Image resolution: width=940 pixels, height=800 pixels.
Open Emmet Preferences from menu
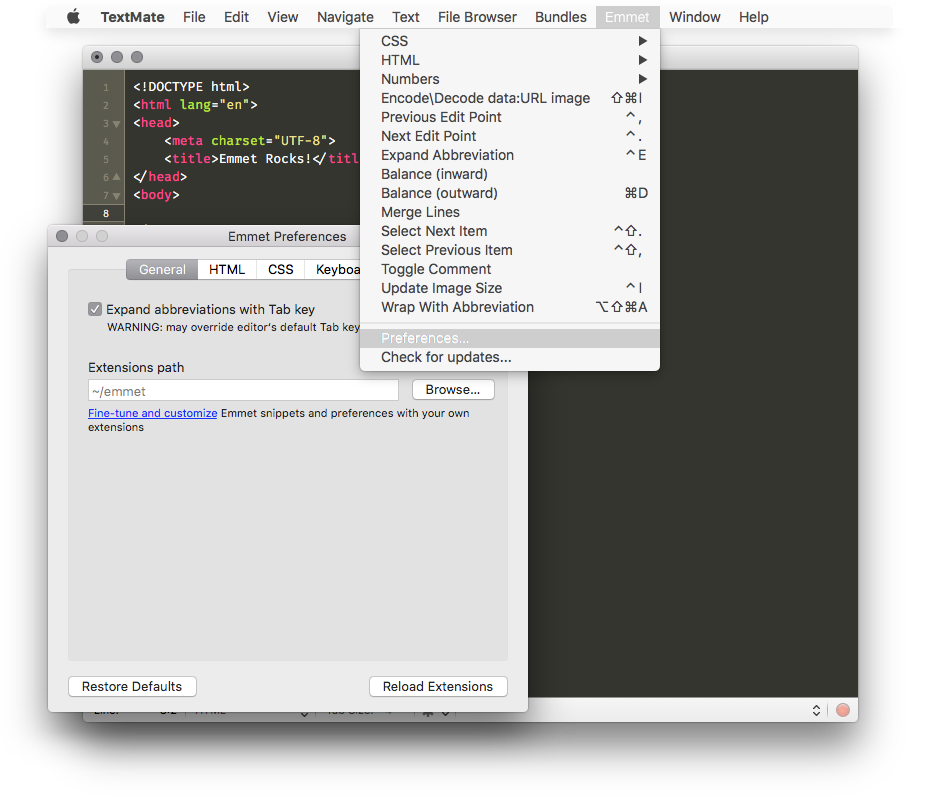510,338
